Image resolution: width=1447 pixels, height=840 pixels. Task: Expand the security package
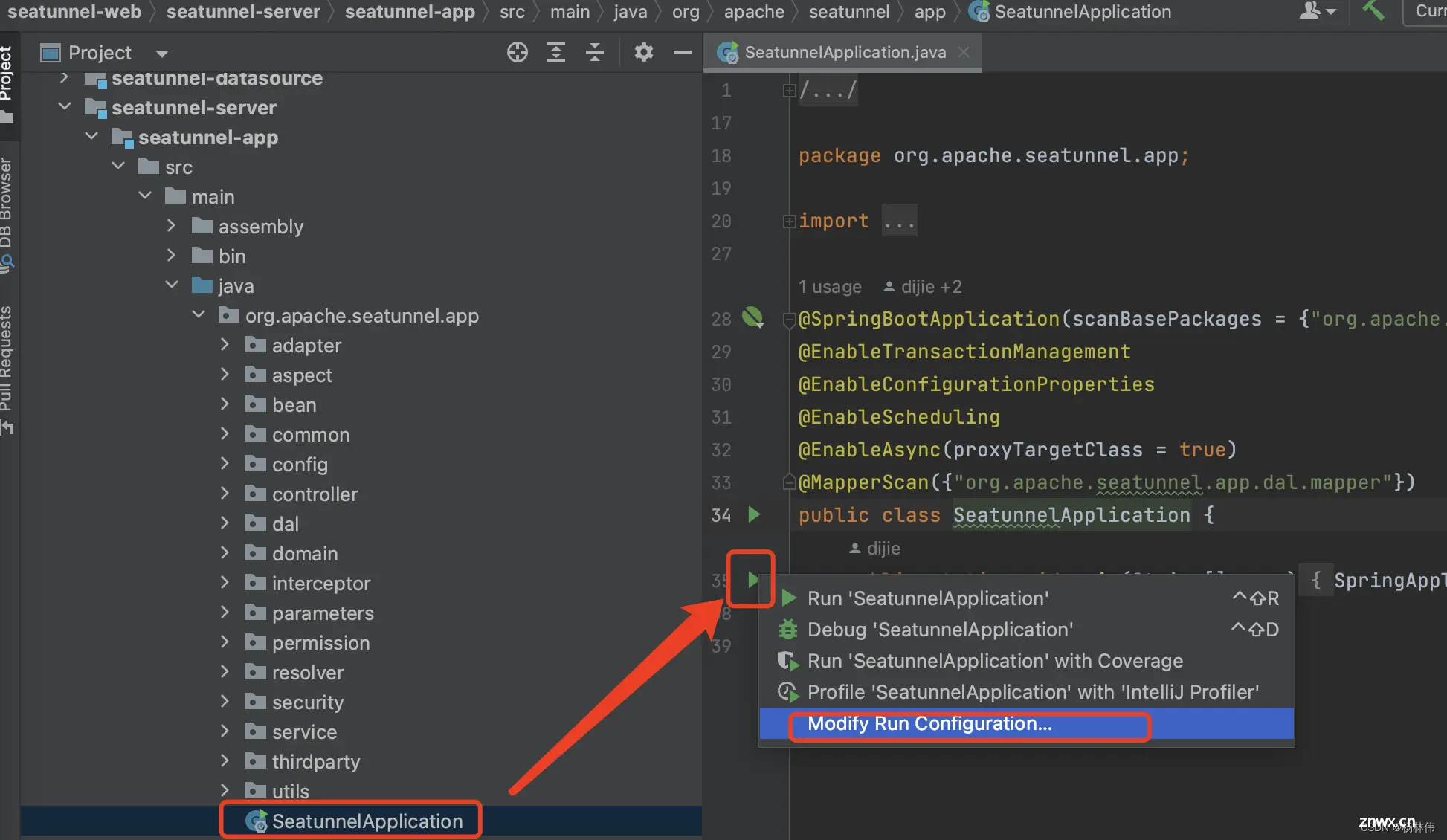click(x=225, y=702)
